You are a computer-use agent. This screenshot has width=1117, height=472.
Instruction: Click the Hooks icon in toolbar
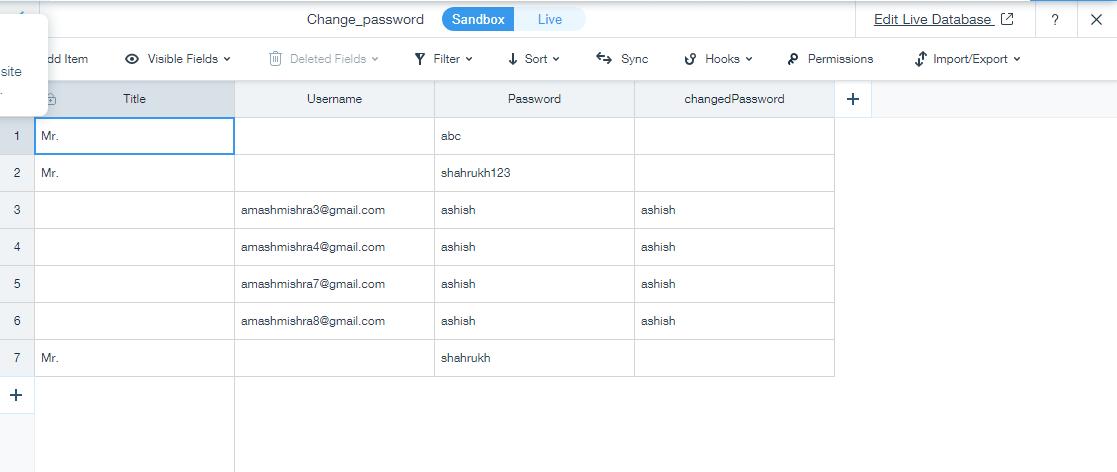[x=690, y=59]
